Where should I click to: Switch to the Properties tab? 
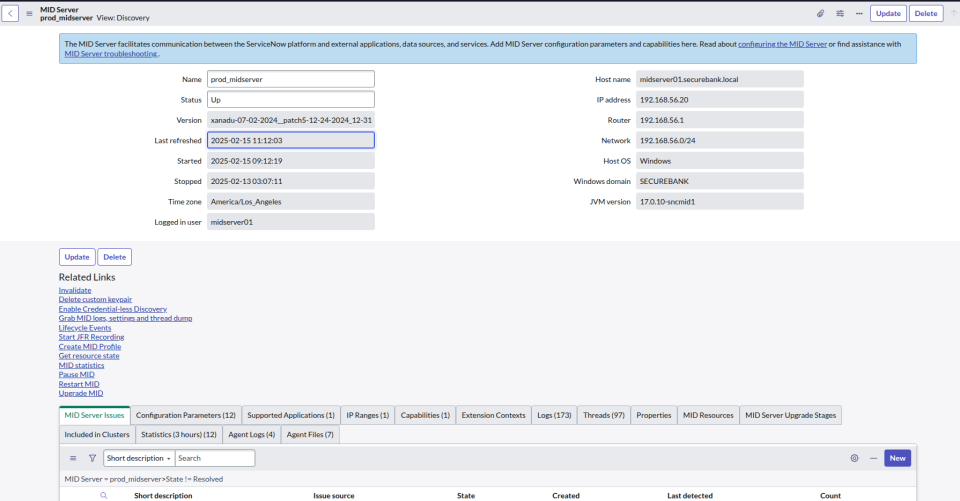[653, 415]
